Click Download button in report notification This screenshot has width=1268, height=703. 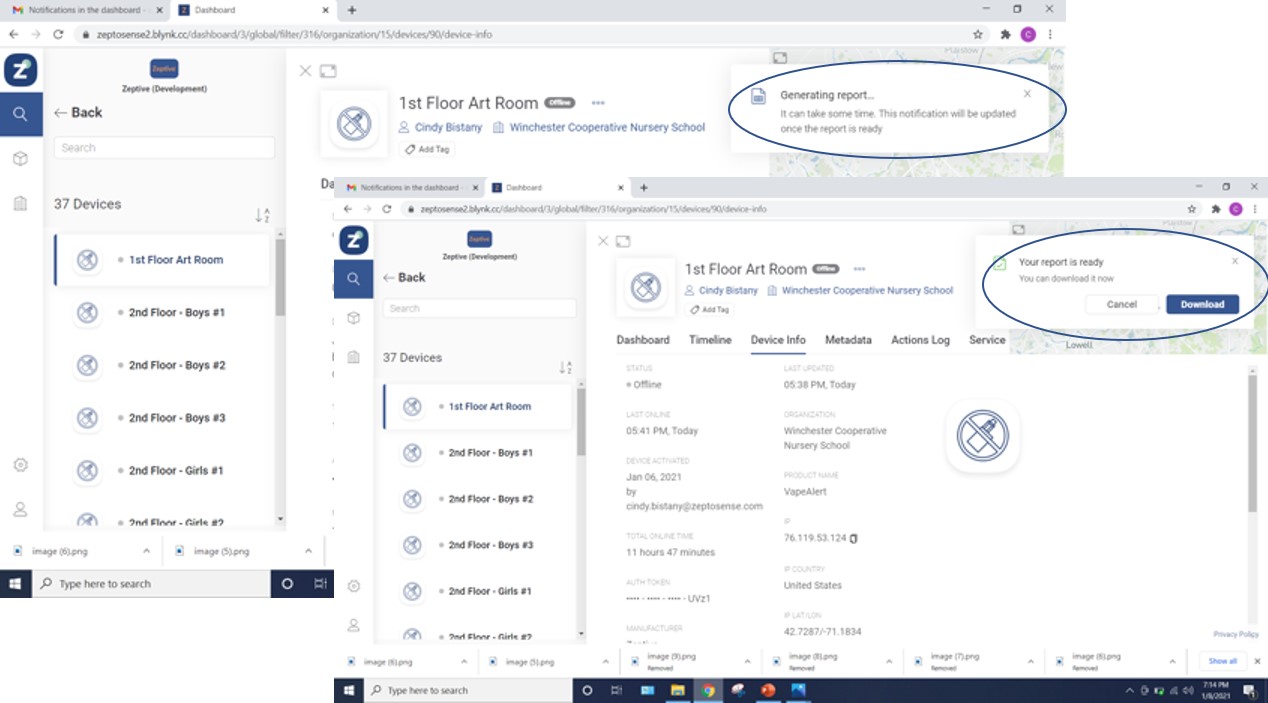[1202, 304]
